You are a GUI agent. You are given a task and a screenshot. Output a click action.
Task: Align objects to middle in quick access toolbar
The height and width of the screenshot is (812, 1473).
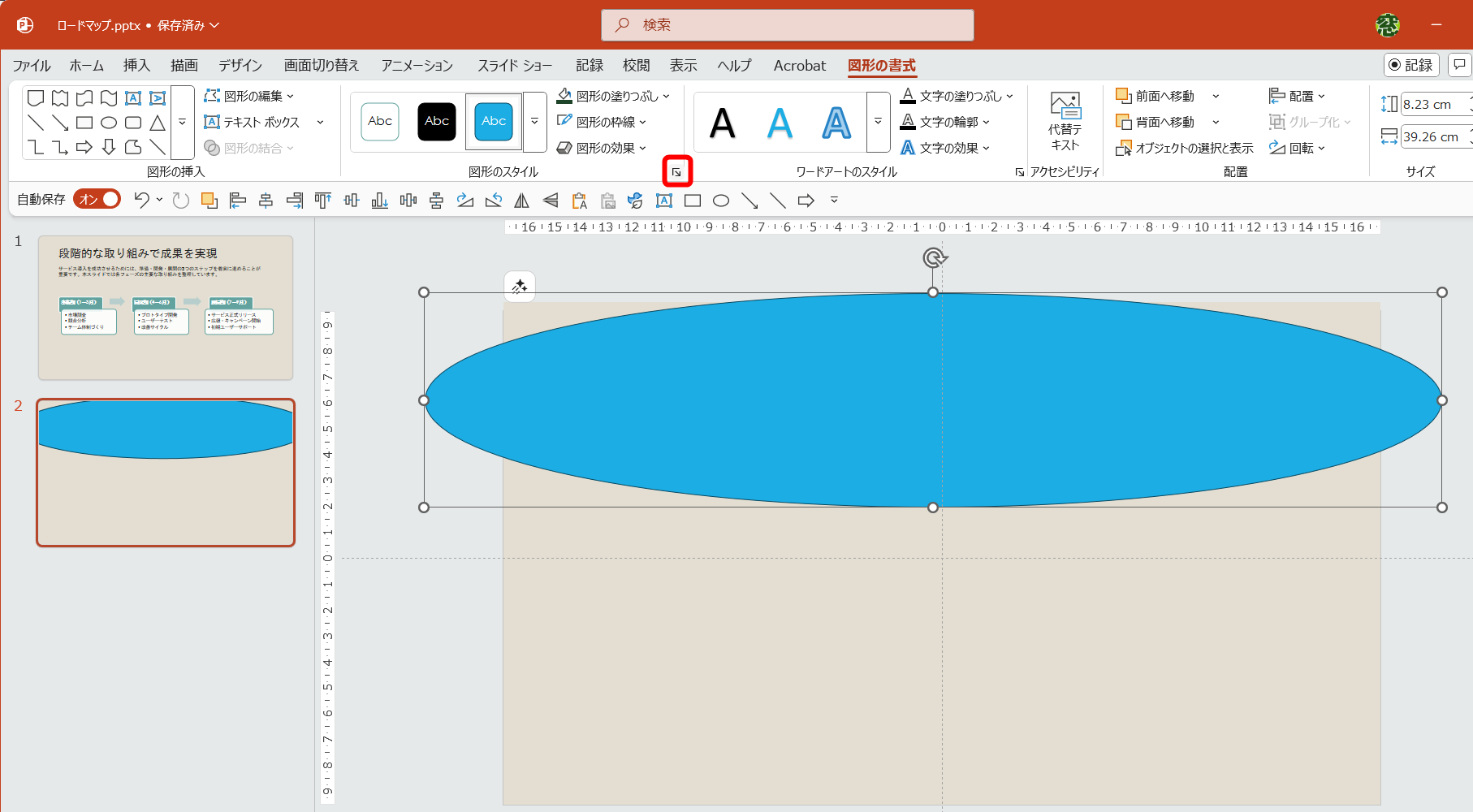tap(352, 201)
